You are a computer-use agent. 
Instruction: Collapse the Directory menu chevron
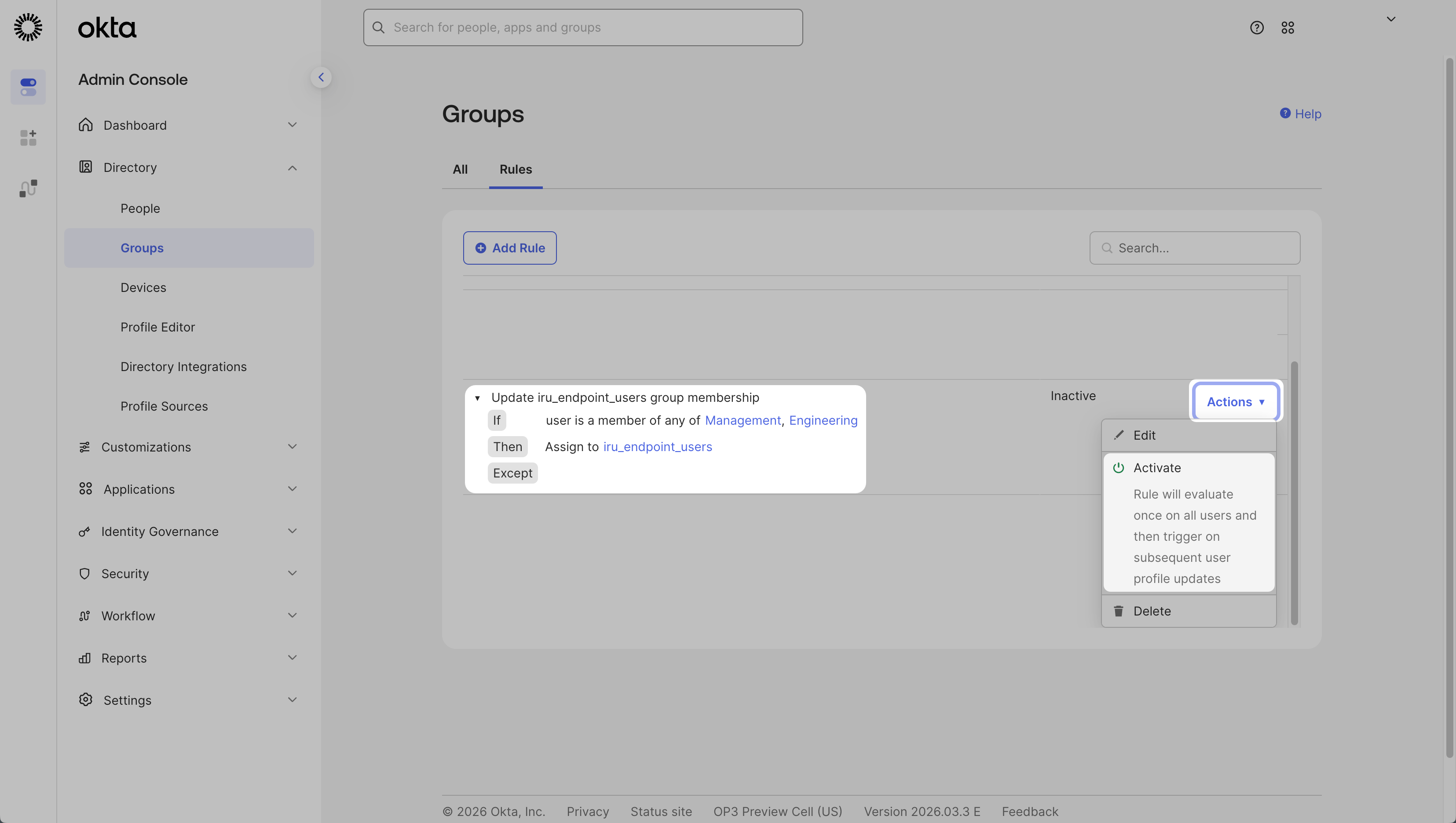[x=292, y=168]
